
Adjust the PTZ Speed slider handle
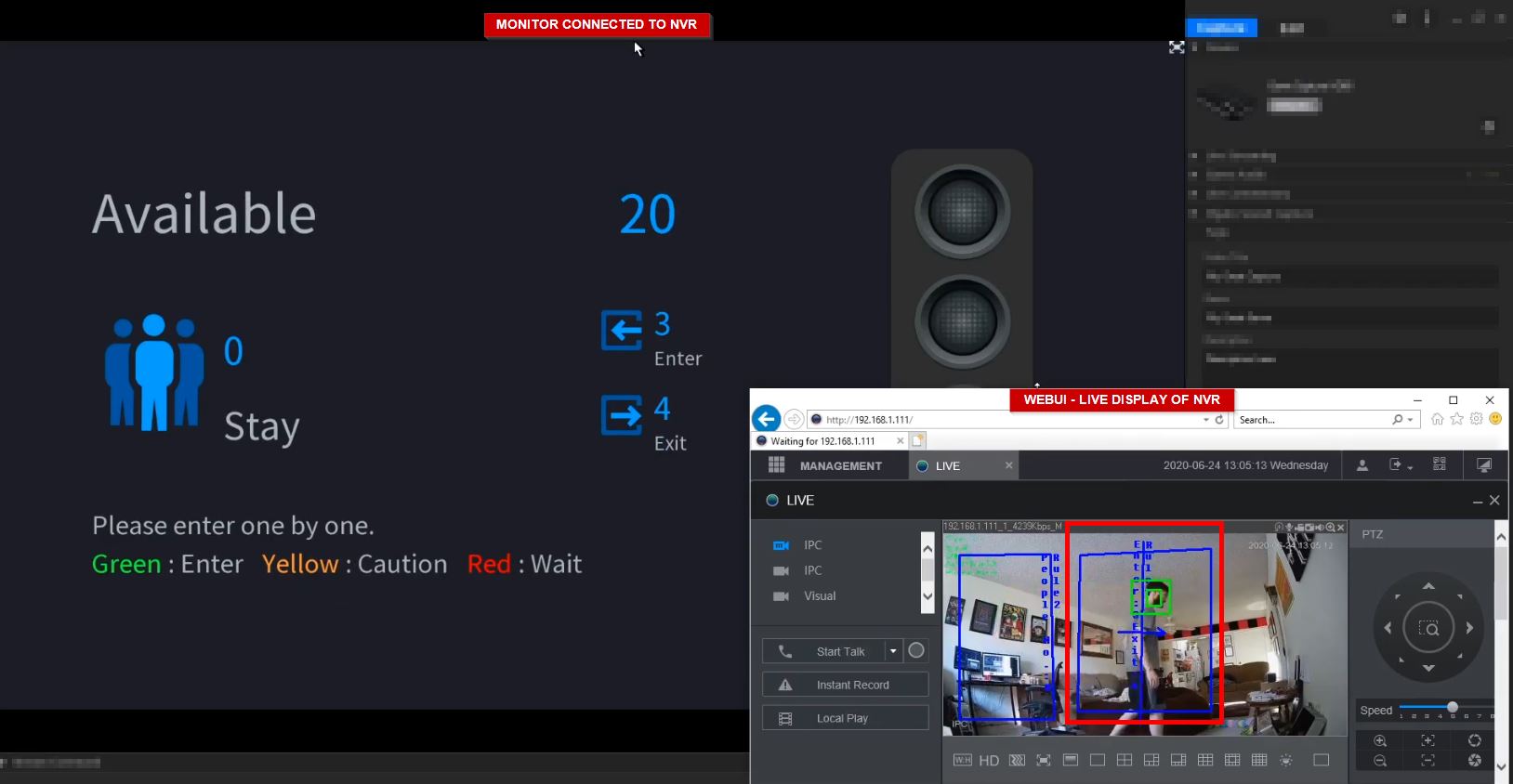[1453, 708]
